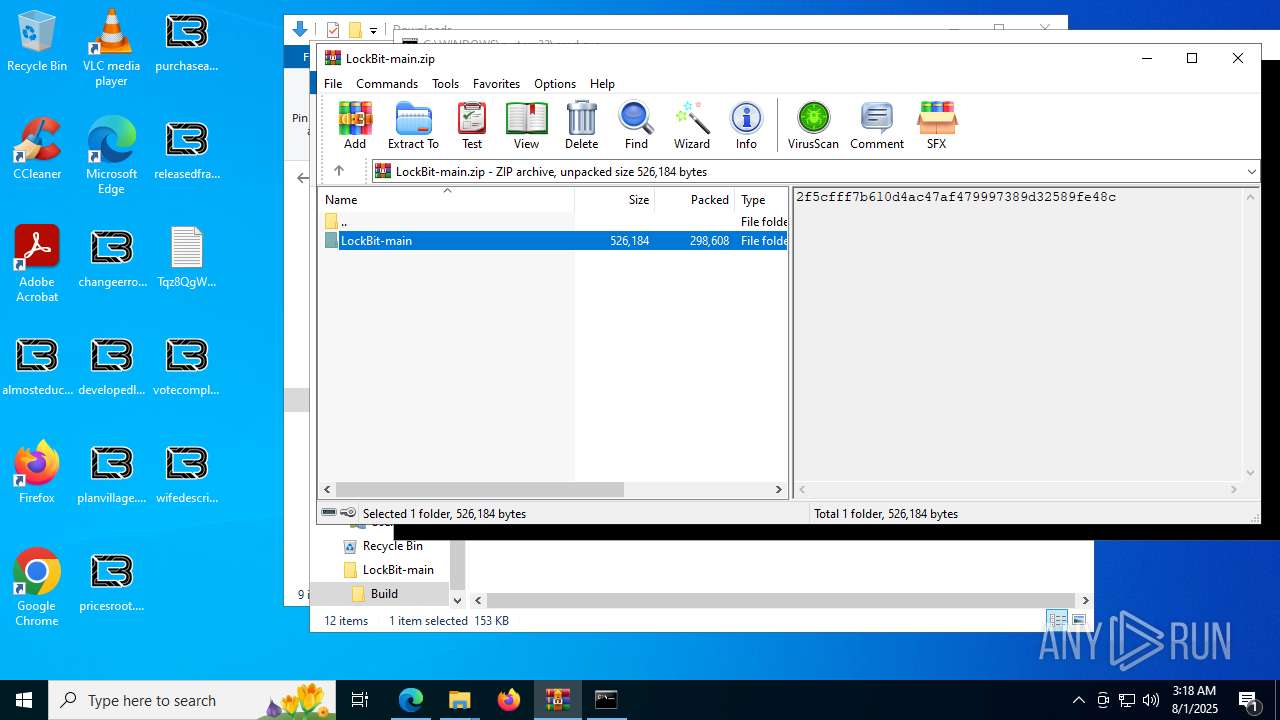Open Adobe Acrobat desktop shortcut
1280x720 pixels.
click(37, 264)
